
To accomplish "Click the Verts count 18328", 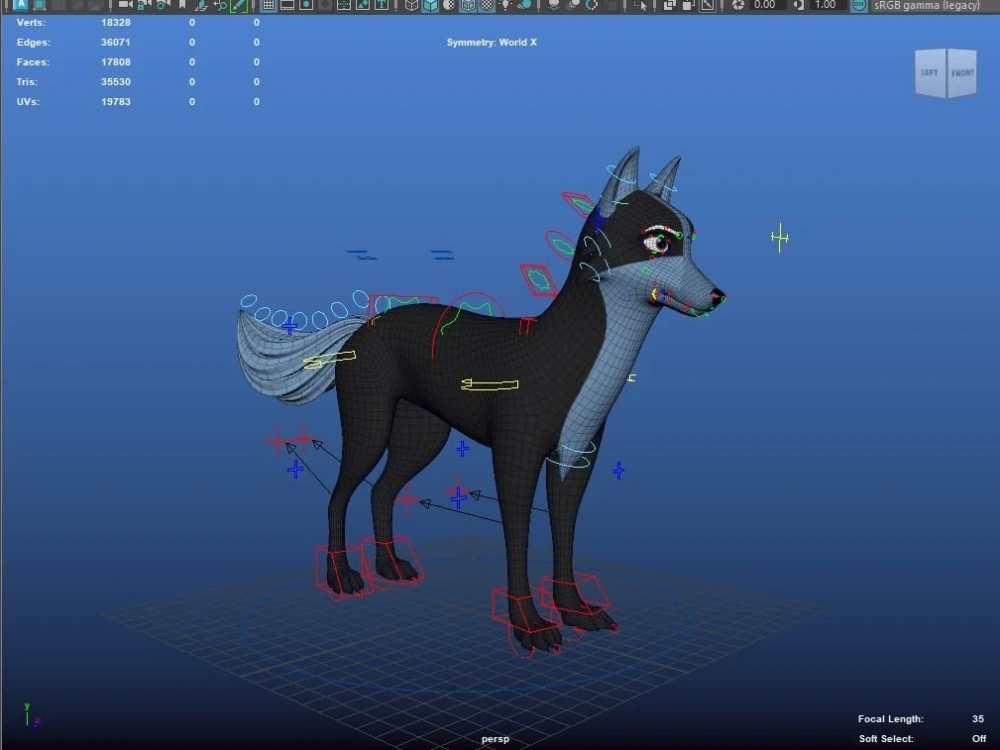I will 115,22.
